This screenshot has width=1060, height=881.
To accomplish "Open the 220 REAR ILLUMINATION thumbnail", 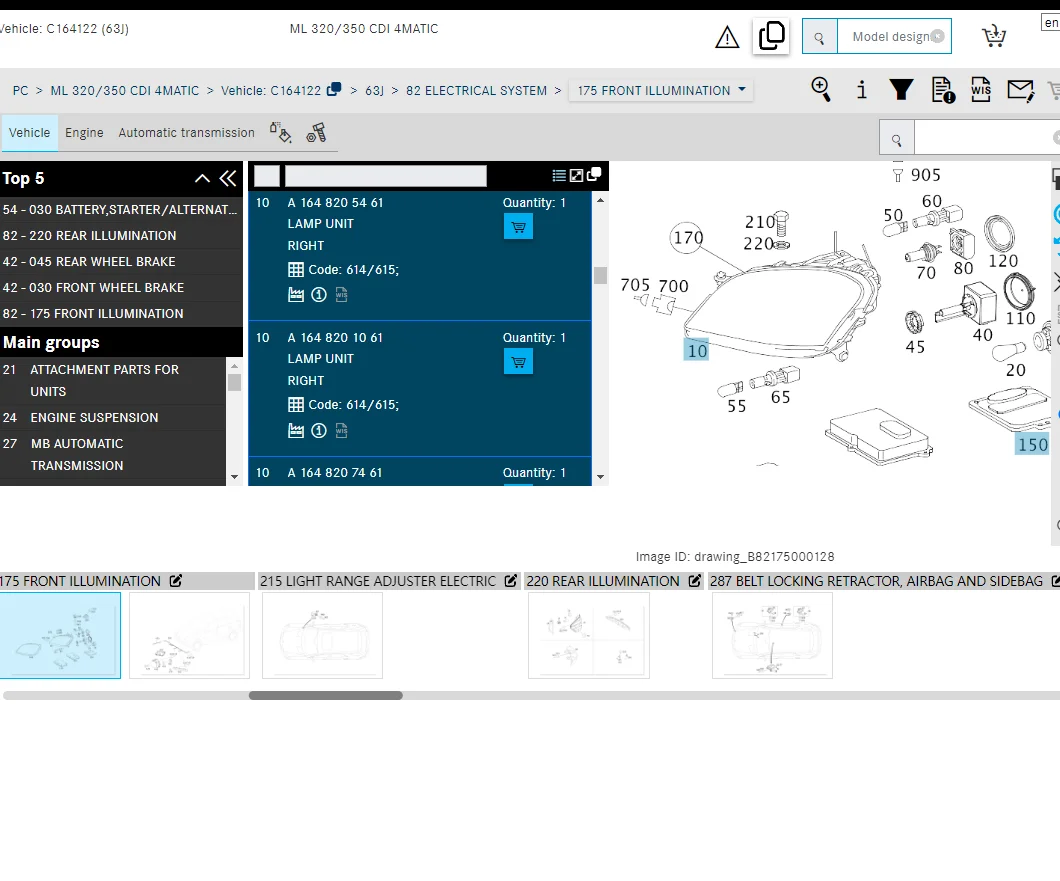I will coord(589,636).
